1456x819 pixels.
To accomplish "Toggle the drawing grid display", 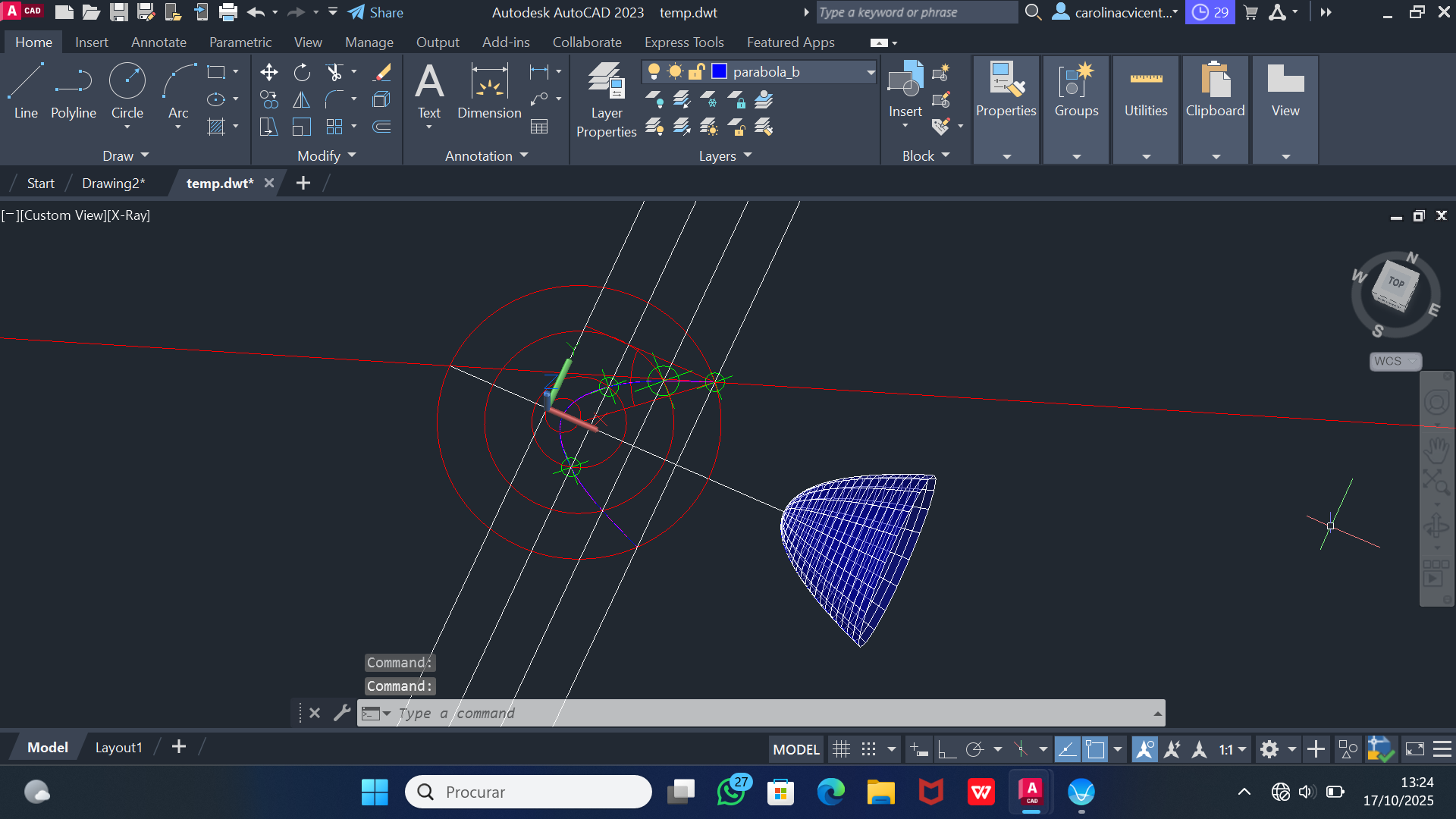I will click(x=841, y=750).
